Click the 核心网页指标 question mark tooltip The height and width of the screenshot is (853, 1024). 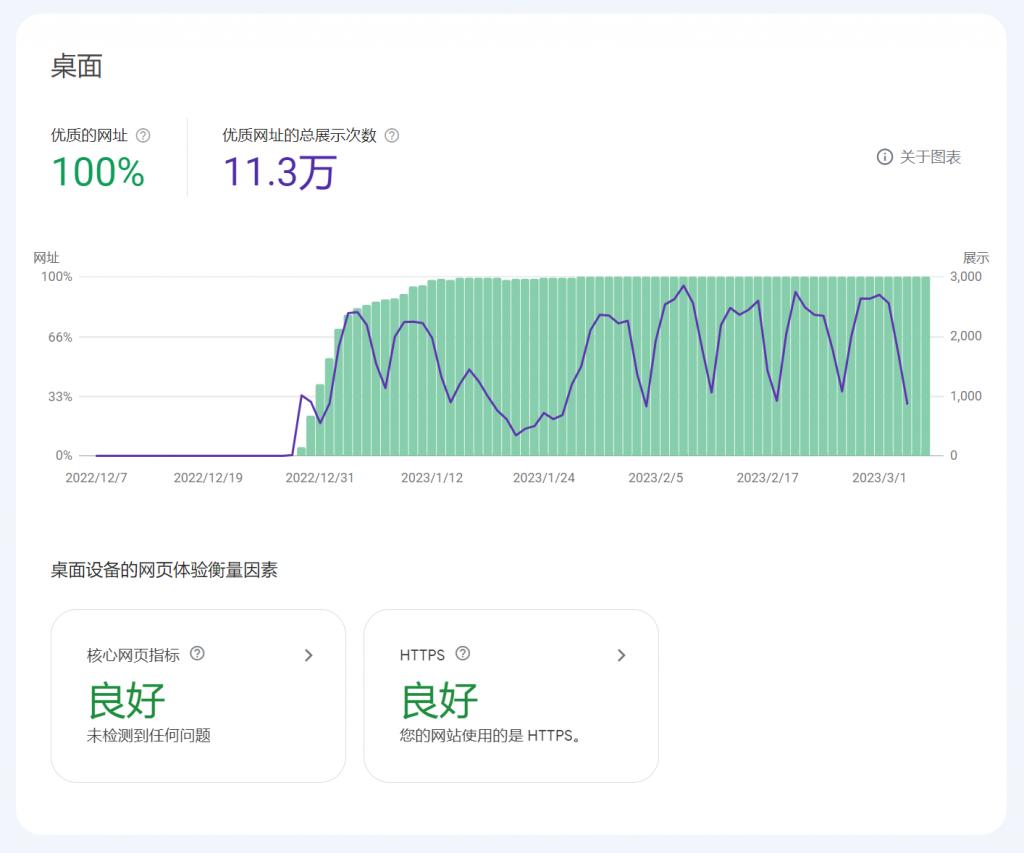(196, 655)
